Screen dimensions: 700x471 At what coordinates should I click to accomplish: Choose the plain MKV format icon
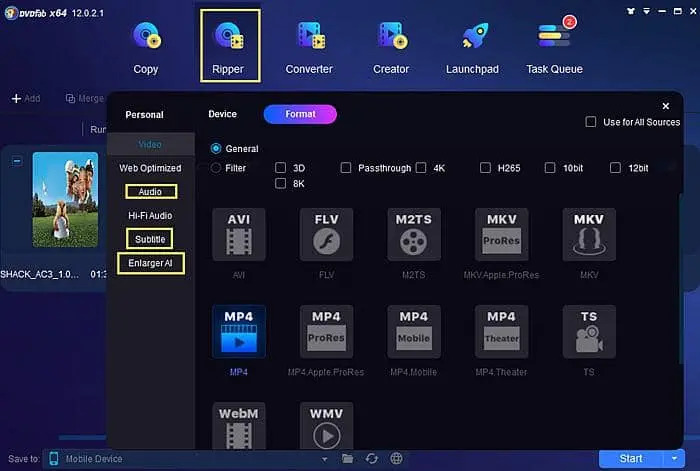(589, 235)
